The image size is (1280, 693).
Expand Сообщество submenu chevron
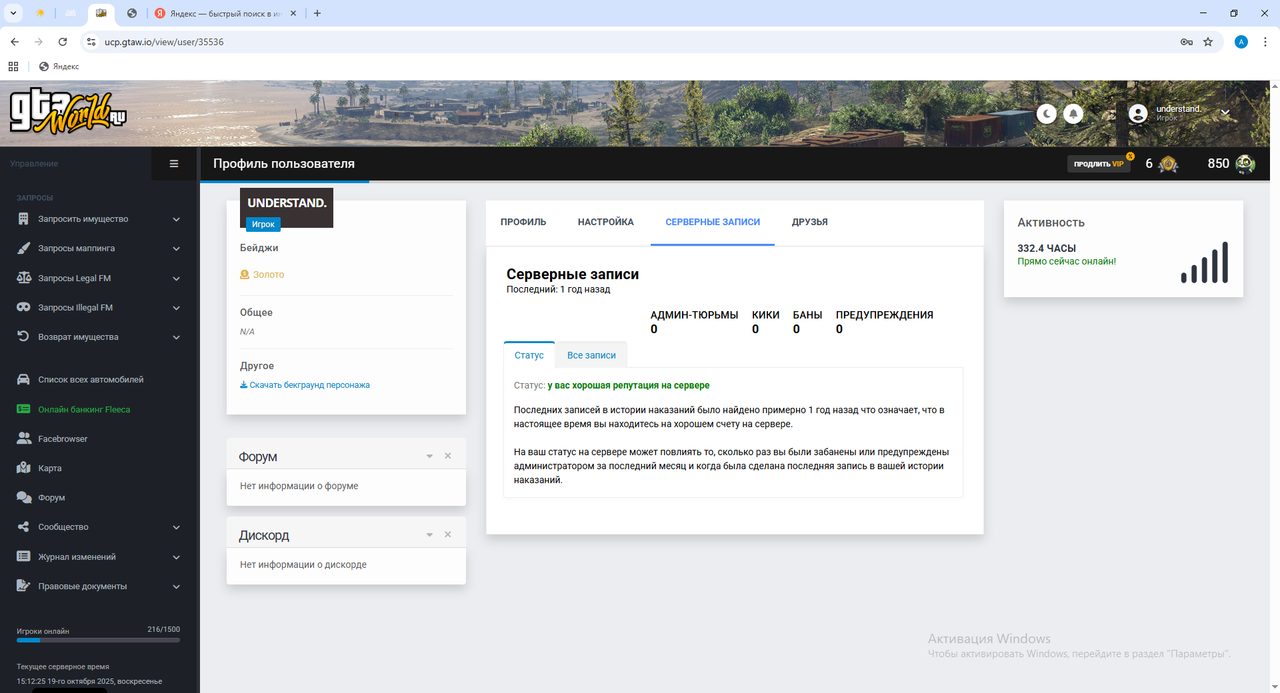[x=176, y=527]
